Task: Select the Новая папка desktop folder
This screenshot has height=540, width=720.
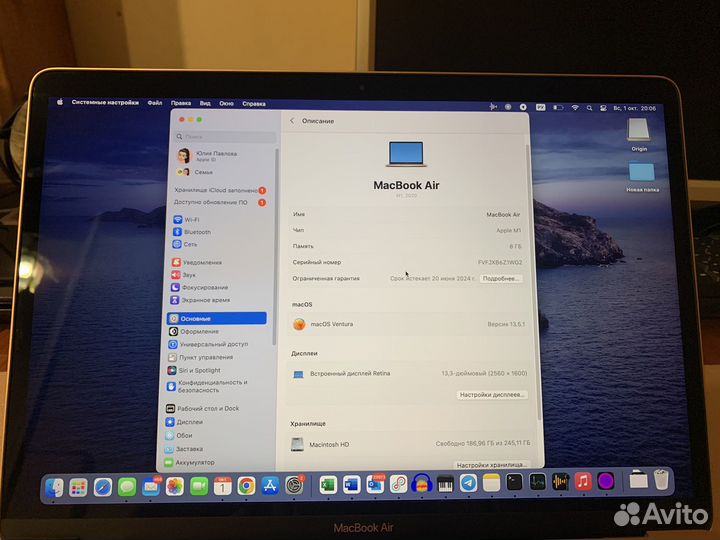Action: tap(642, 176)
